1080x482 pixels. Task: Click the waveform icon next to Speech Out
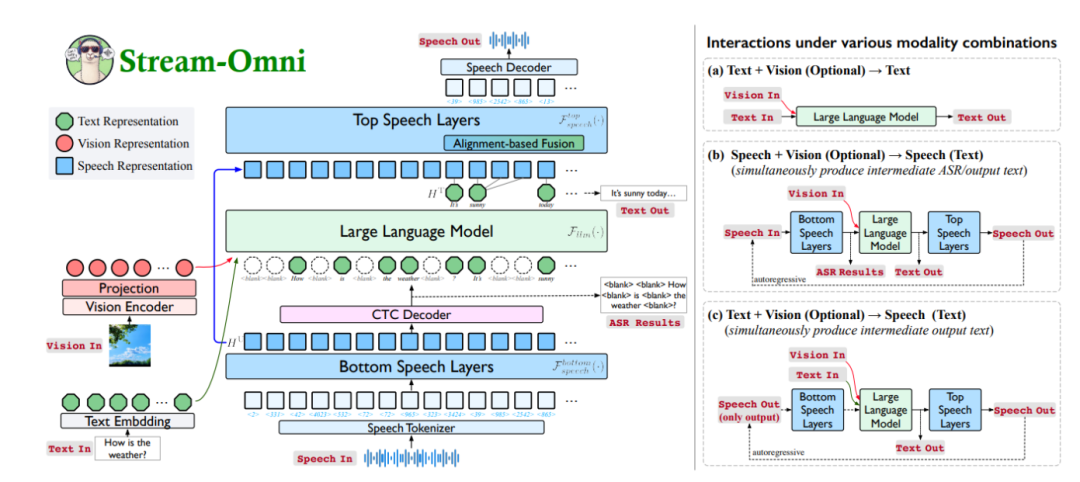[x=510, y=40]
